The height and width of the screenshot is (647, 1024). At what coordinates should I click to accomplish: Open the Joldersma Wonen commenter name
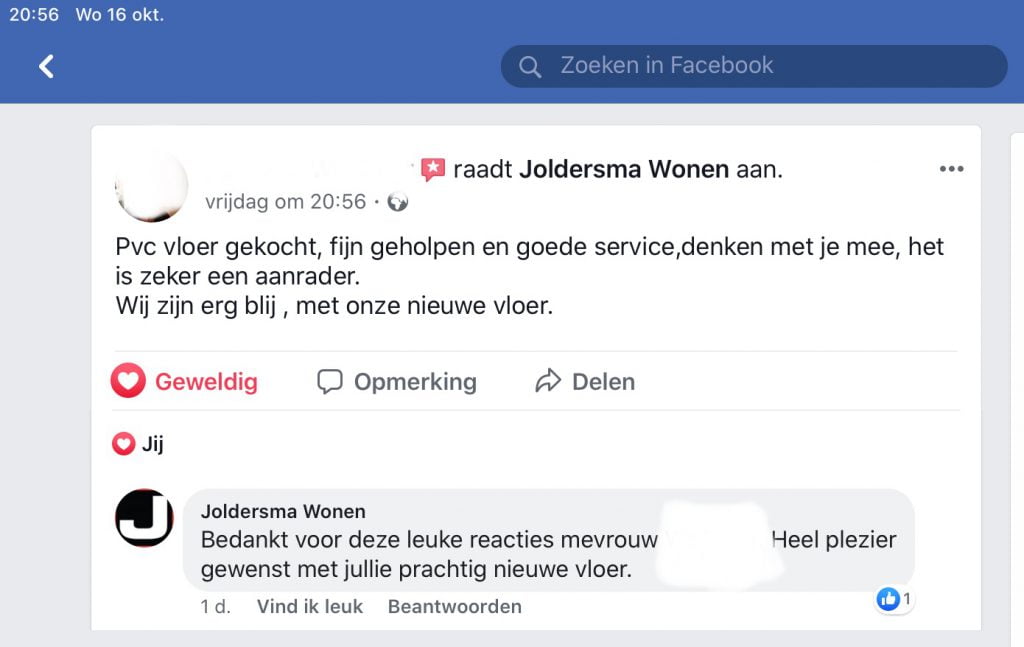click(283, 512)
